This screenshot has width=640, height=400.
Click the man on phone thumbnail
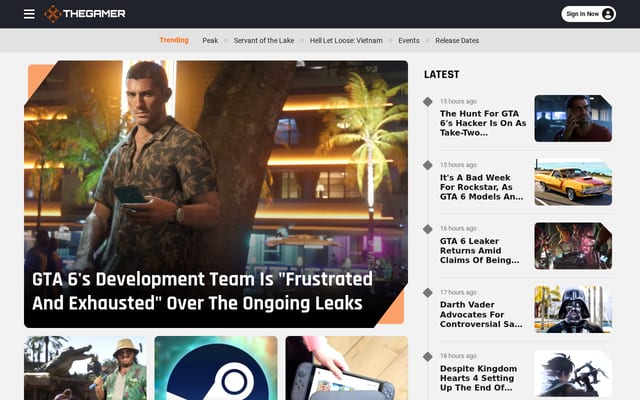pyautogui.click(x=573, y=118)
